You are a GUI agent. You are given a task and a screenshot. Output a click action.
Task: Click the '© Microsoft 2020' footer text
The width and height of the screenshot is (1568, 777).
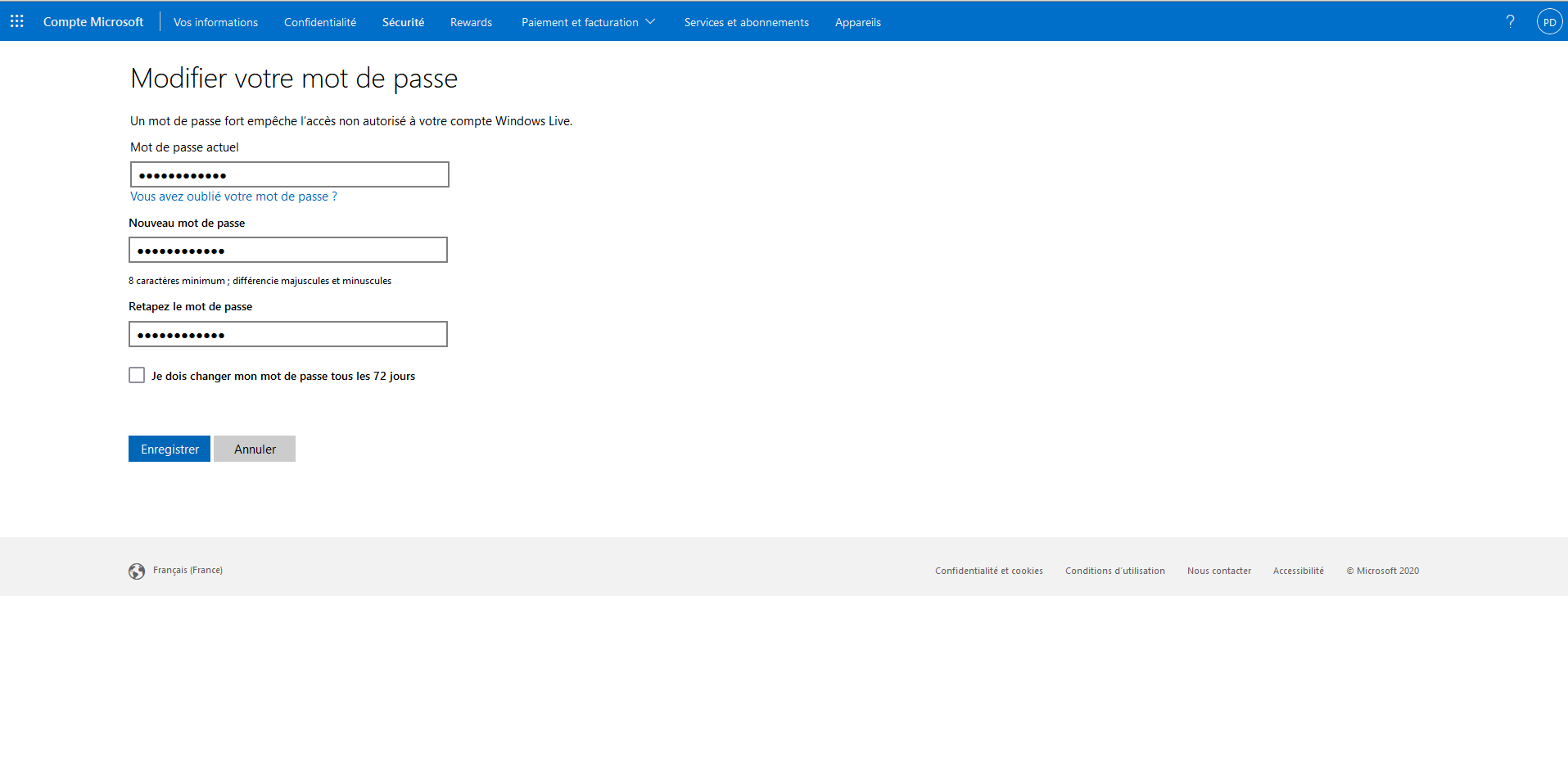point(1383,571)
